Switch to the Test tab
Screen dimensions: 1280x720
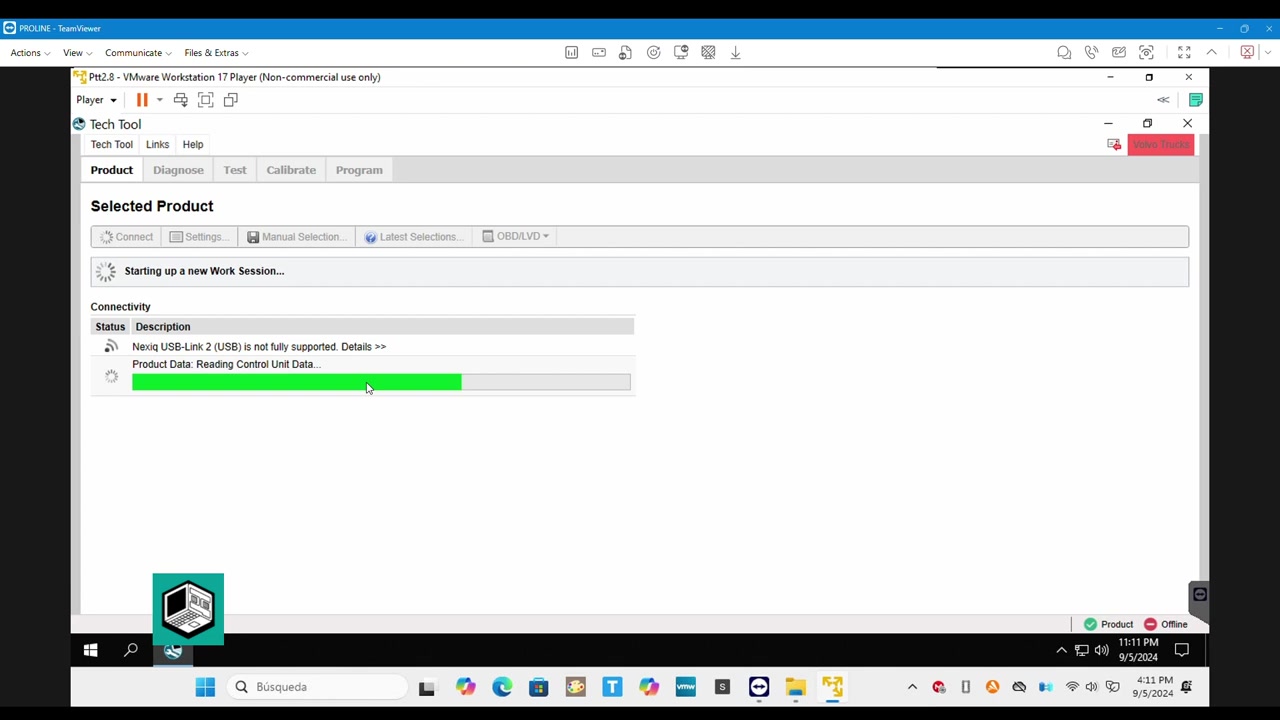coord(235,170)
